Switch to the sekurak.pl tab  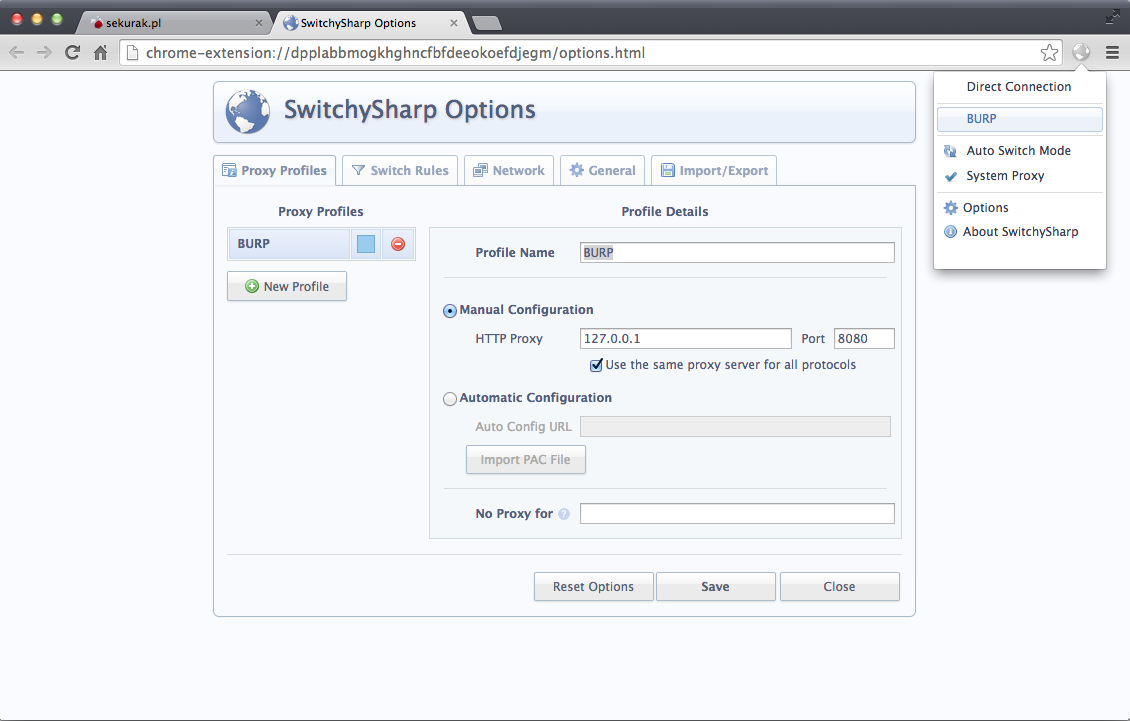(173, 23)
